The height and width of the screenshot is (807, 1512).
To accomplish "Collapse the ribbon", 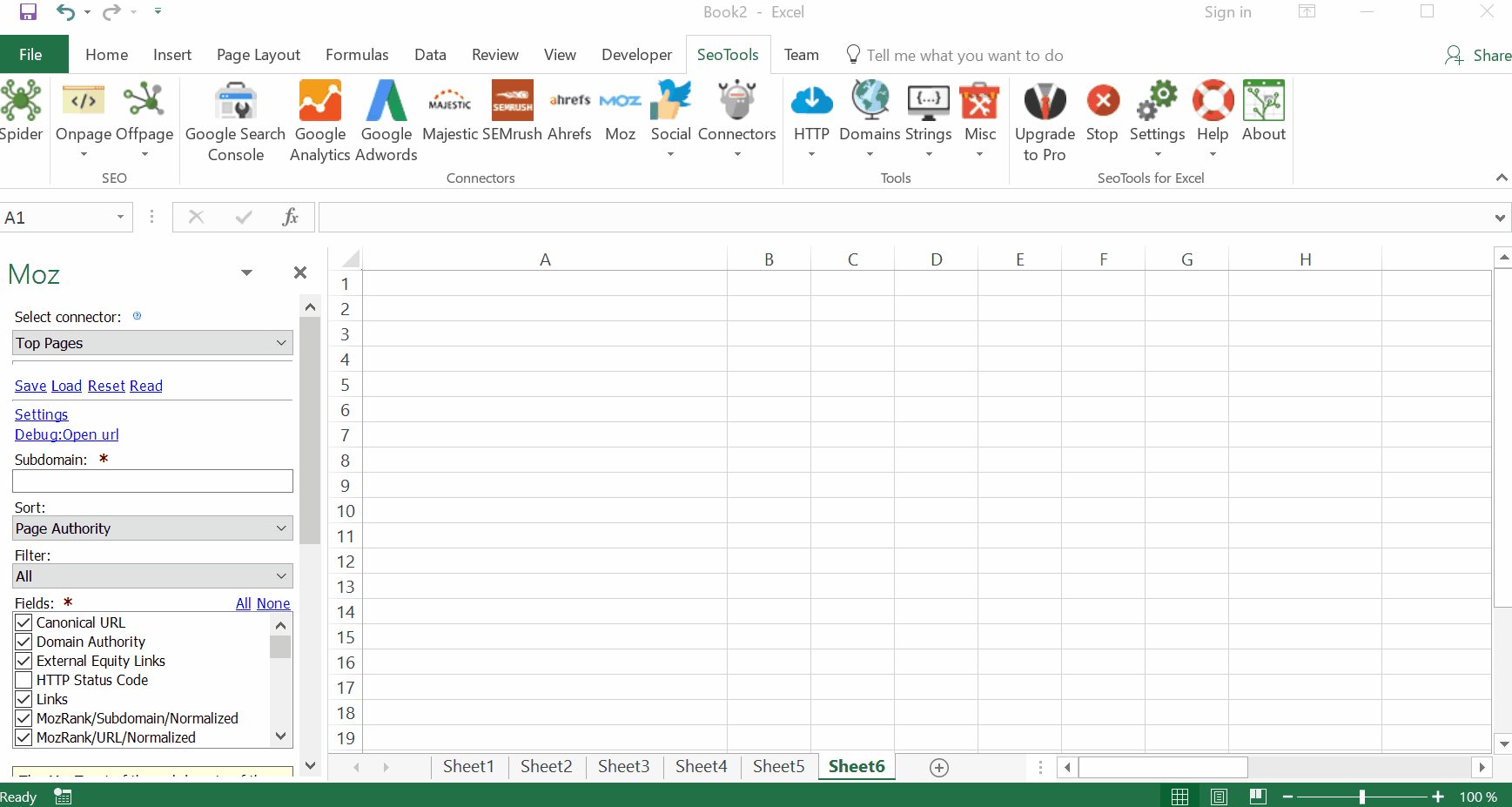I will (1501, 178).
